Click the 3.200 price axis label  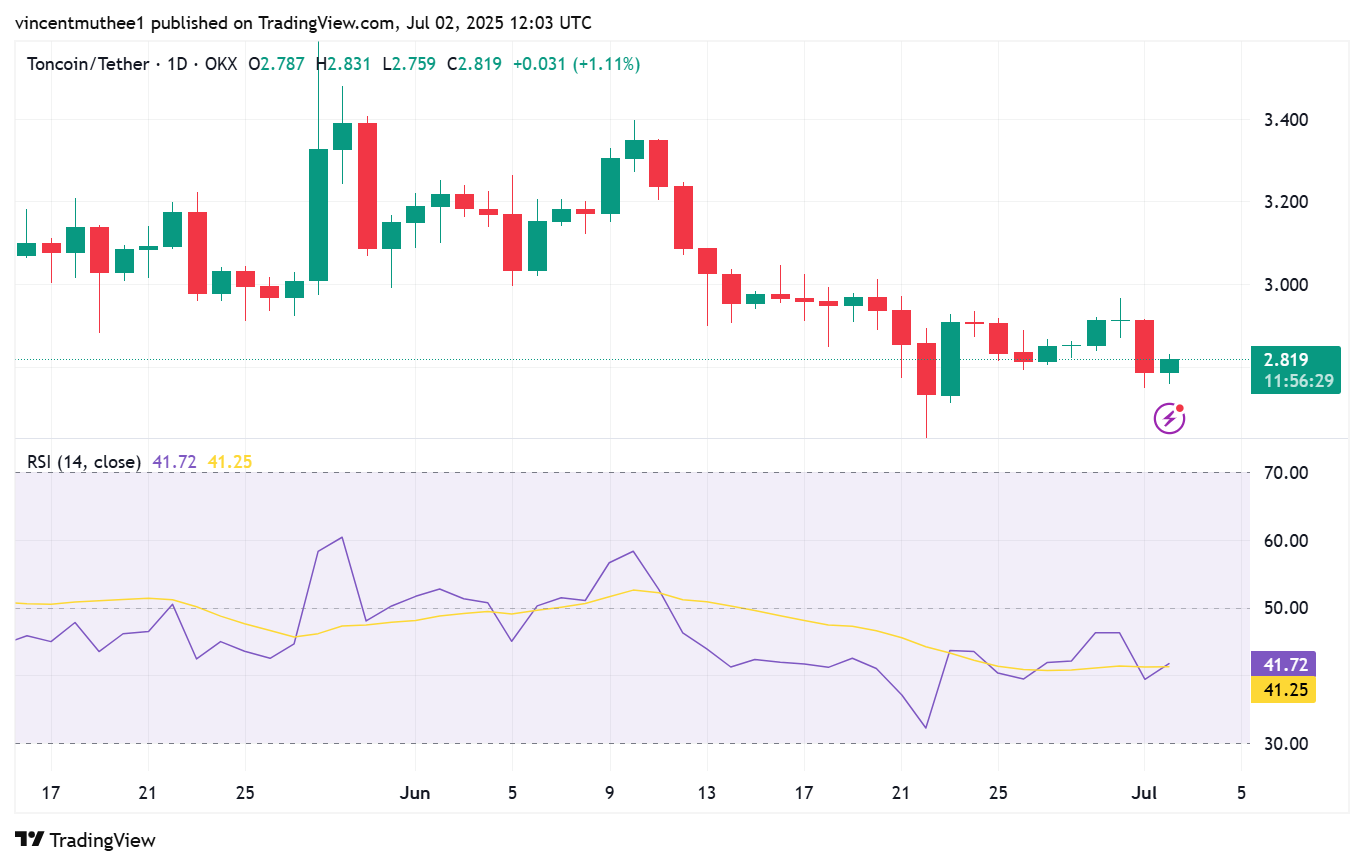[1286, 202]
